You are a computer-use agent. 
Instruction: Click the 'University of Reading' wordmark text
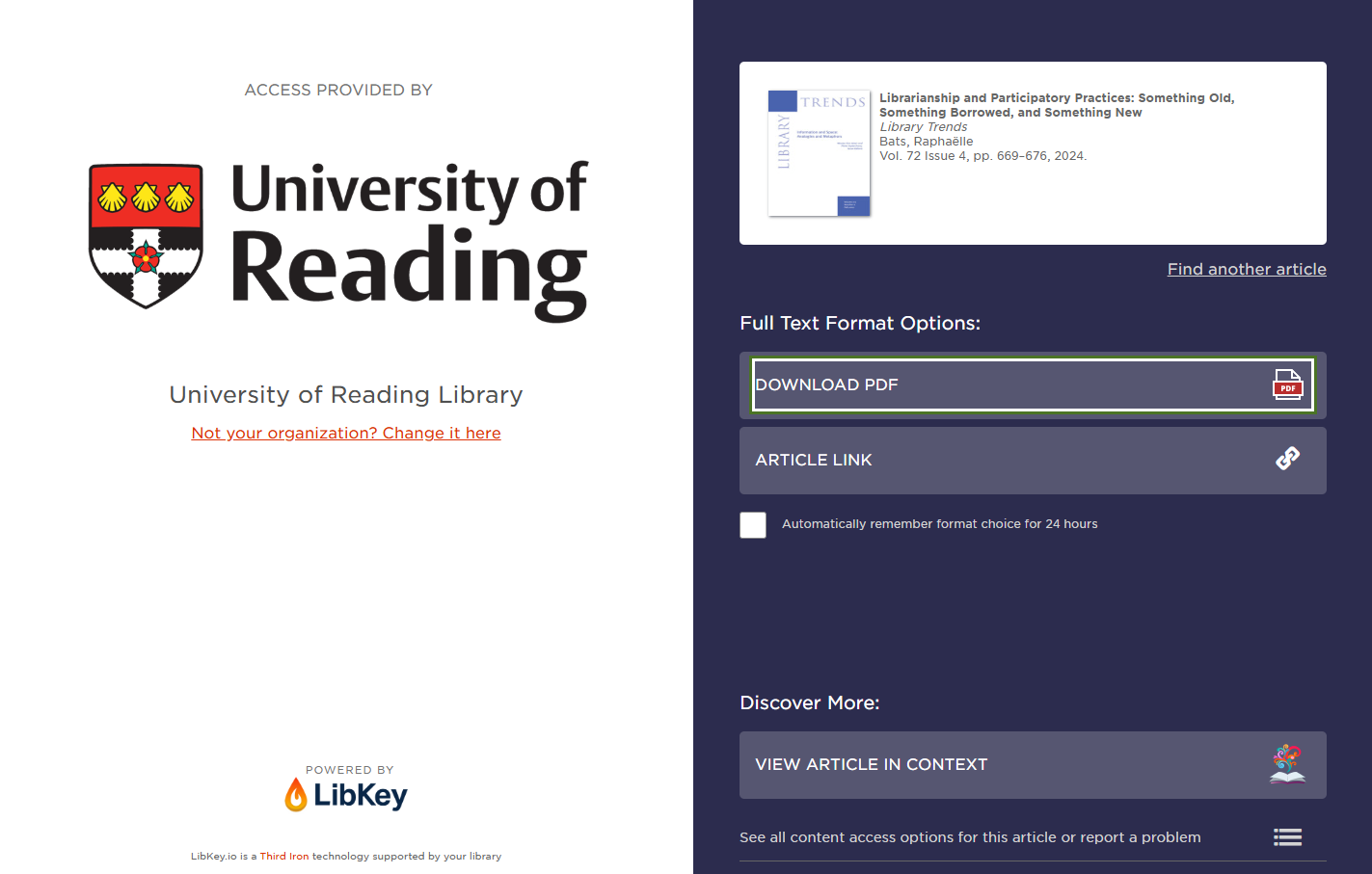click(x=409, y=240)
